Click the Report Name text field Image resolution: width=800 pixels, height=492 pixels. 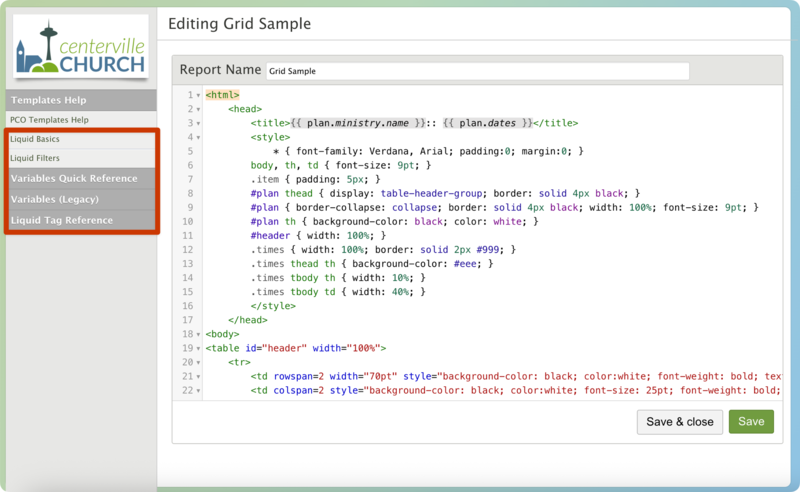point(478,71)
